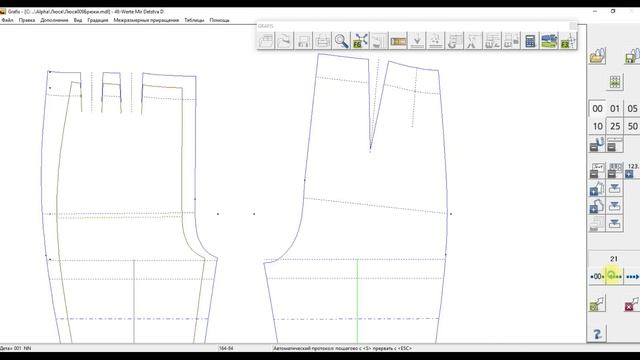Click the first plus piece icon in right panel
640x360 pixels.
(597, 189)
